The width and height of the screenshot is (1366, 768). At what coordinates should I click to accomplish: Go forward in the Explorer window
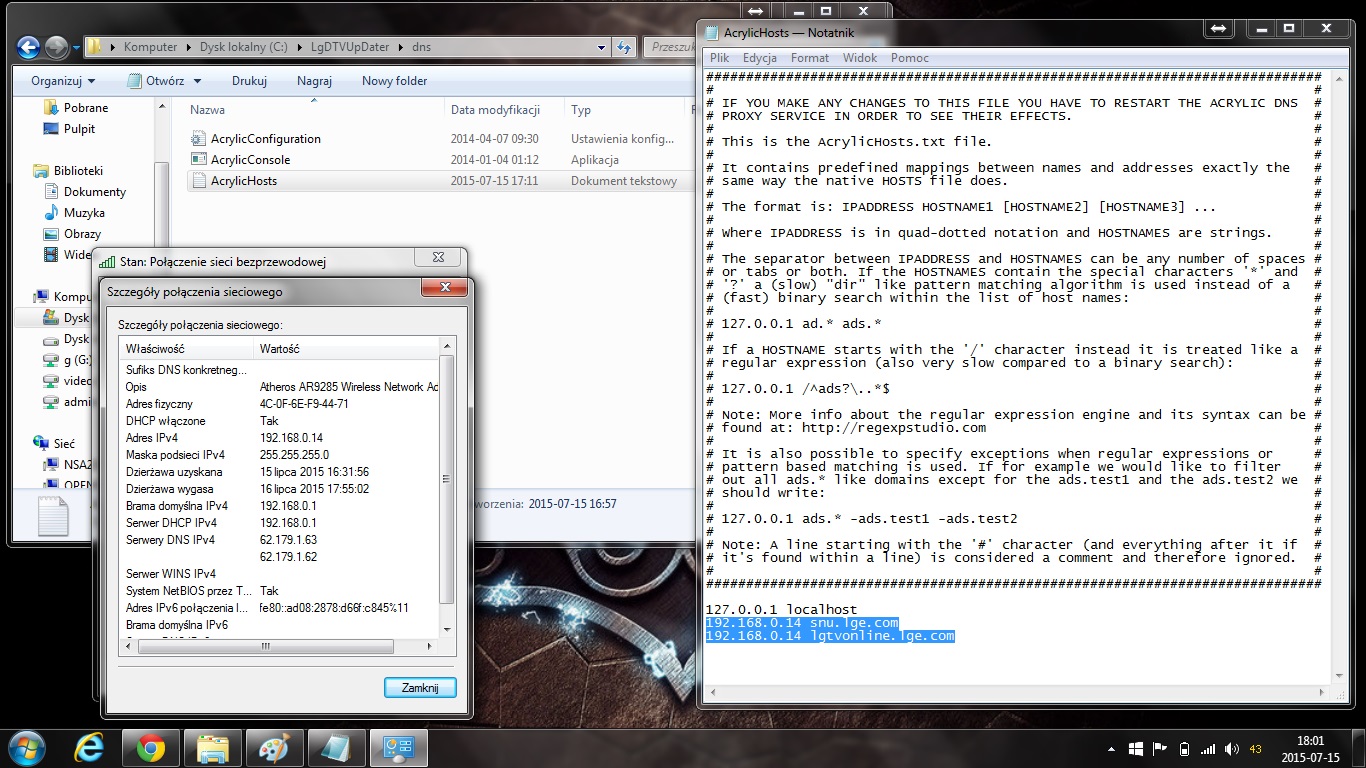(56, 47)
